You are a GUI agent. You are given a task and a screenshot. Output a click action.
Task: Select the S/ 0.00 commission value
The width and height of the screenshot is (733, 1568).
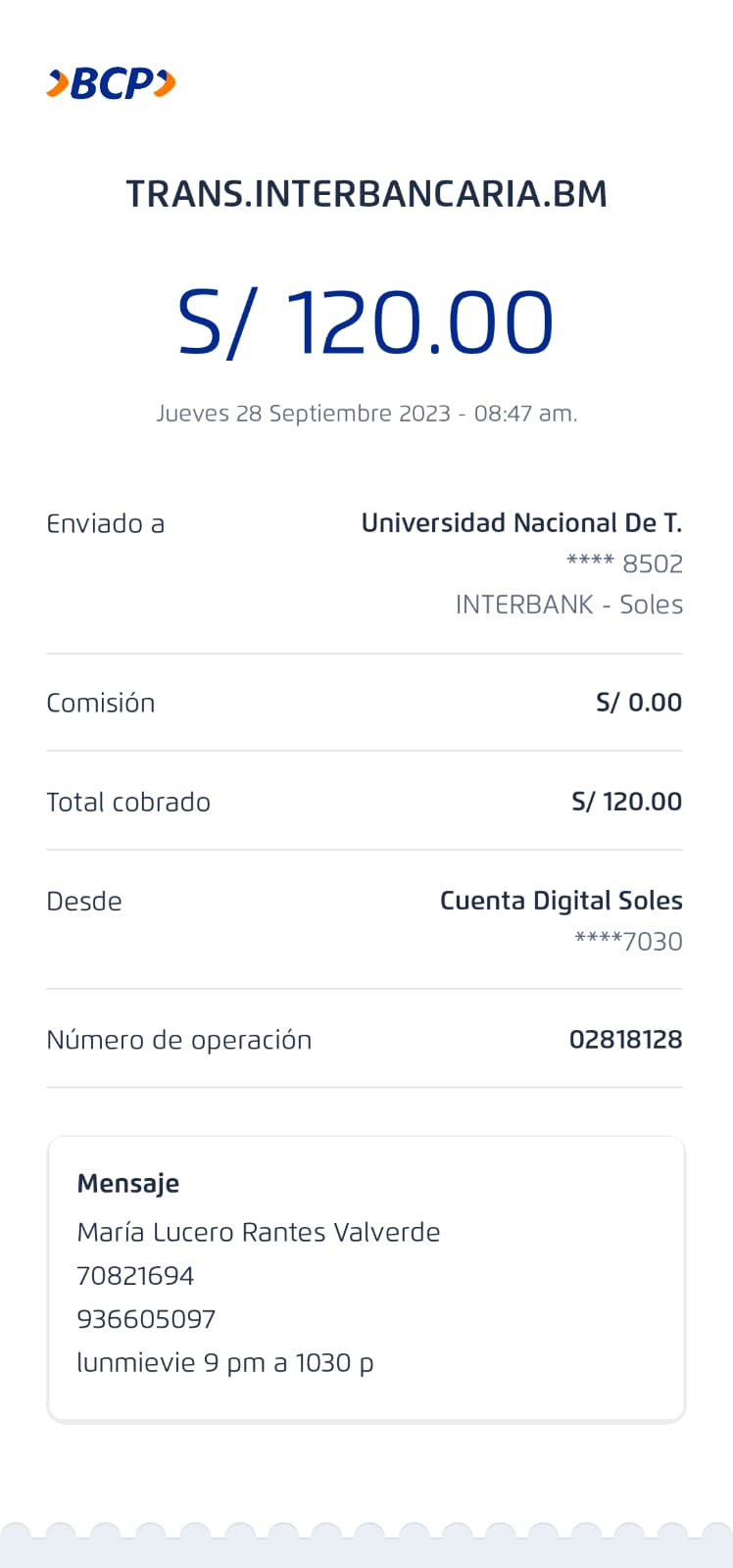pyautogui.click(x=639, y=703)
